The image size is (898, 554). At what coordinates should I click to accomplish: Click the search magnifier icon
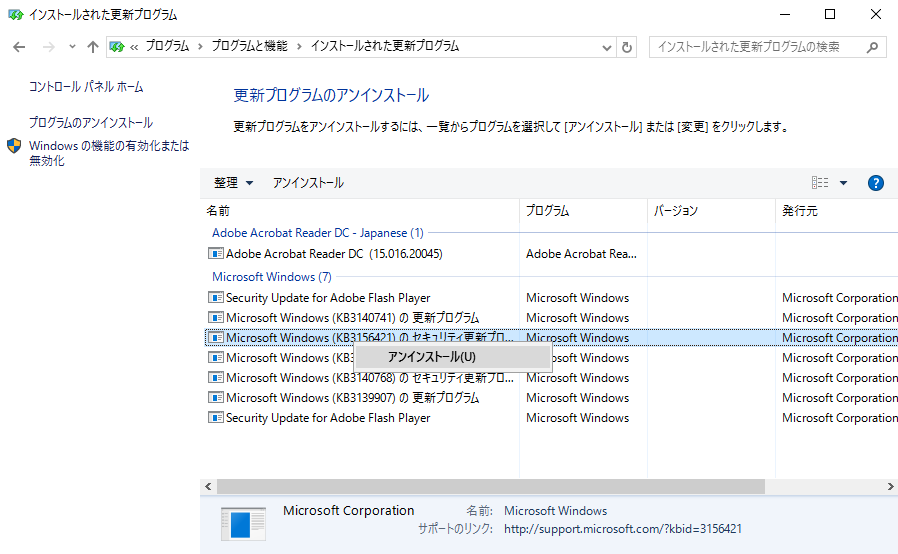[872, 47]
